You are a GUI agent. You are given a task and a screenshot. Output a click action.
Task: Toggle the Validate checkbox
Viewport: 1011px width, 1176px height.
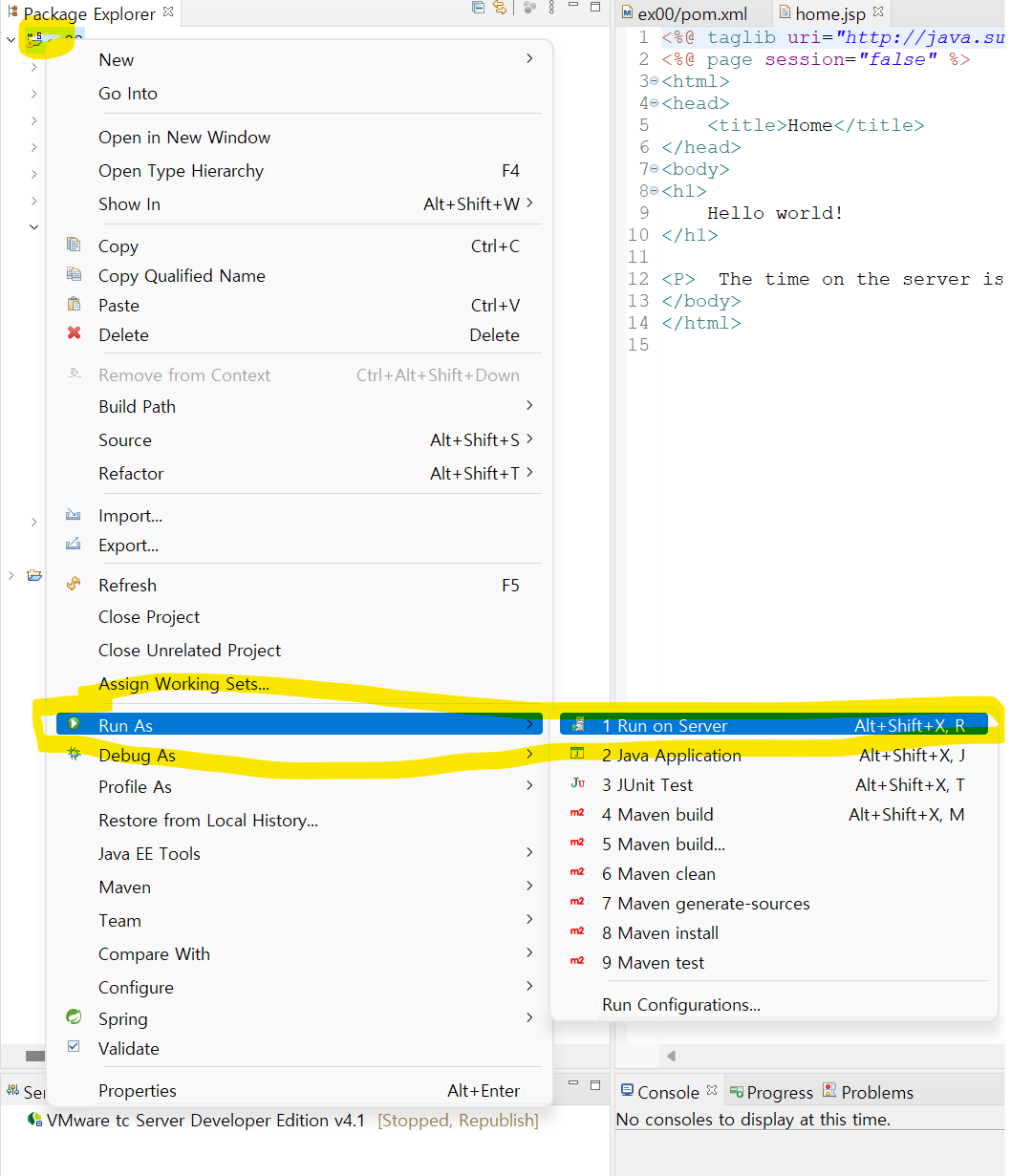74,1047
